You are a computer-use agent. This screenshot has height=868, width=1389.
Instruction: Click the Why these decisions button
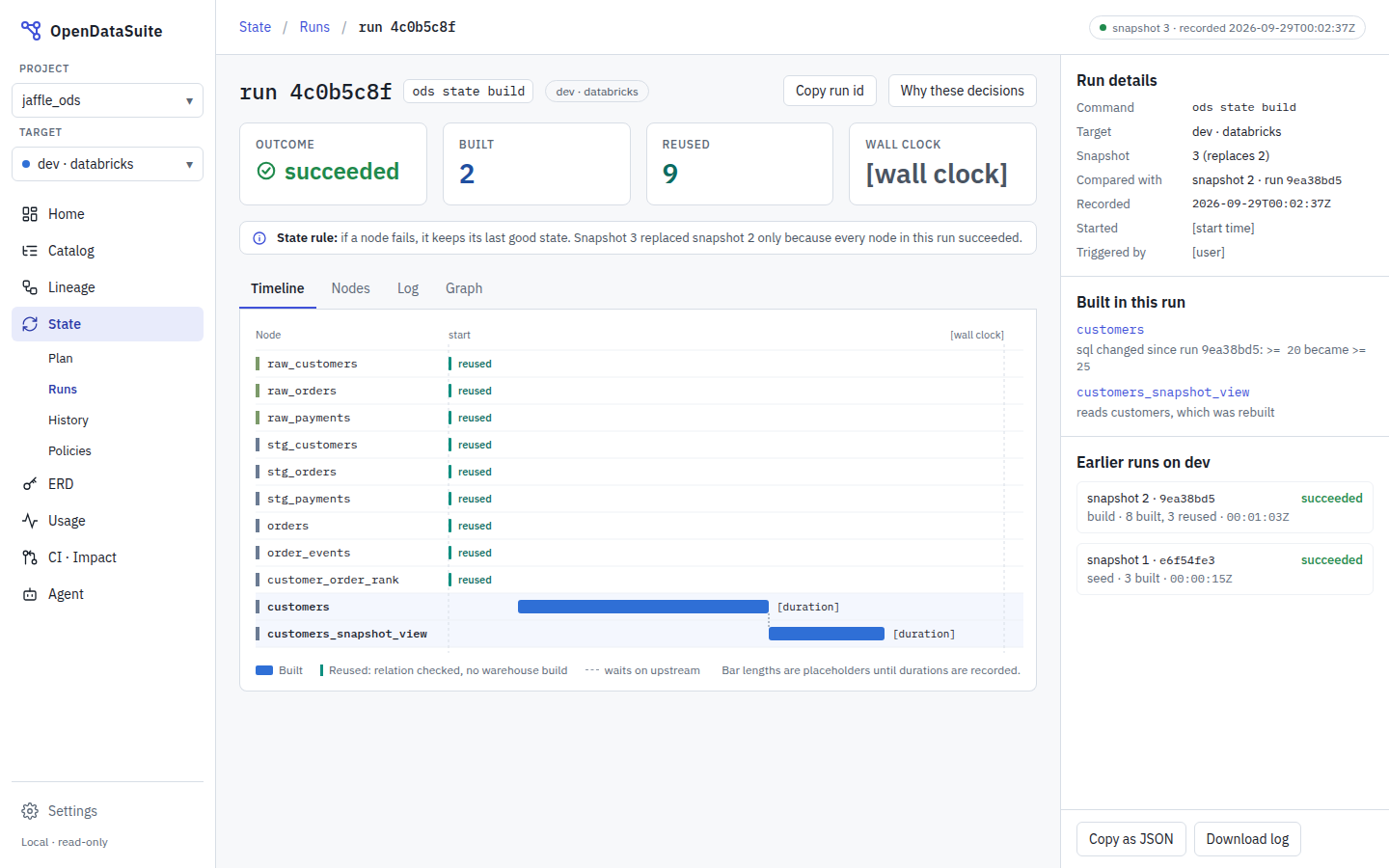pyautogui.click(x=962, y=91)
